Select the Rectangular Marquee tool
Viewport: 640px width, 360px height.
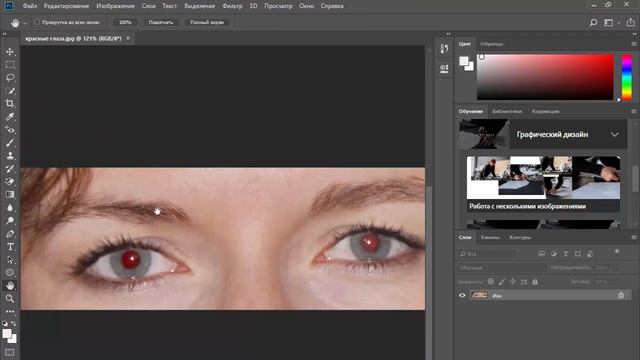10,64
